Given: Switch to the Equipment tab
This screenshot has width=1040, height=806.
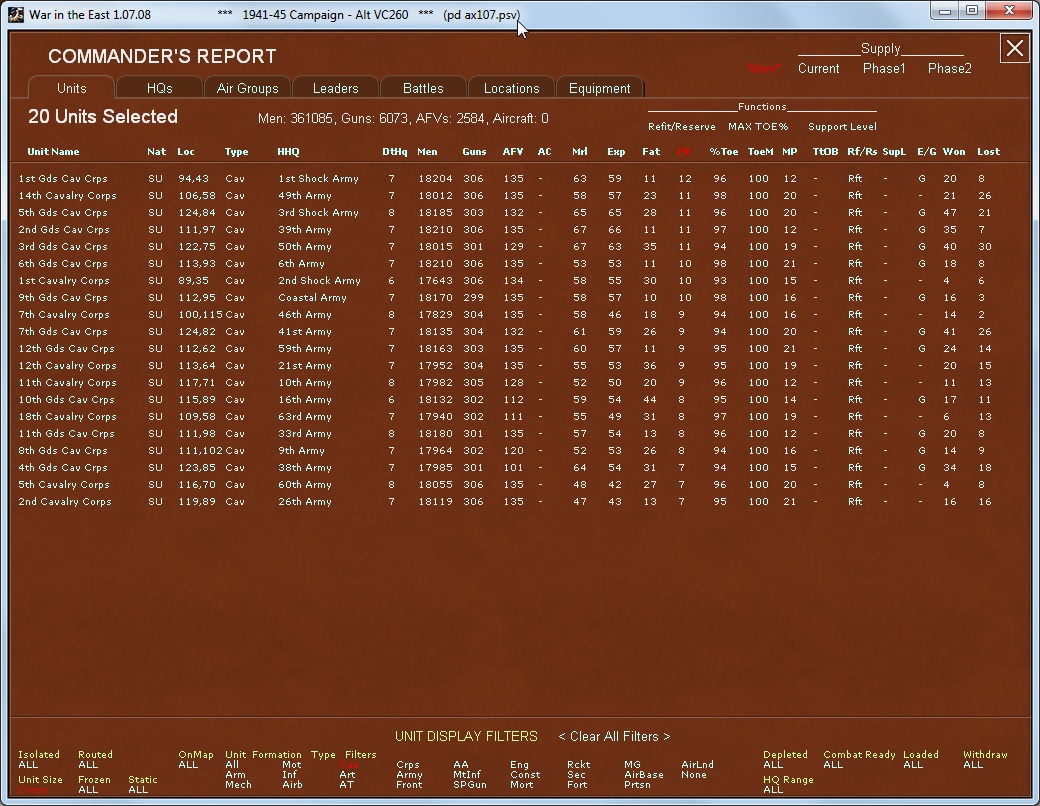Looking at the screenshot, I should pos(600,88).
